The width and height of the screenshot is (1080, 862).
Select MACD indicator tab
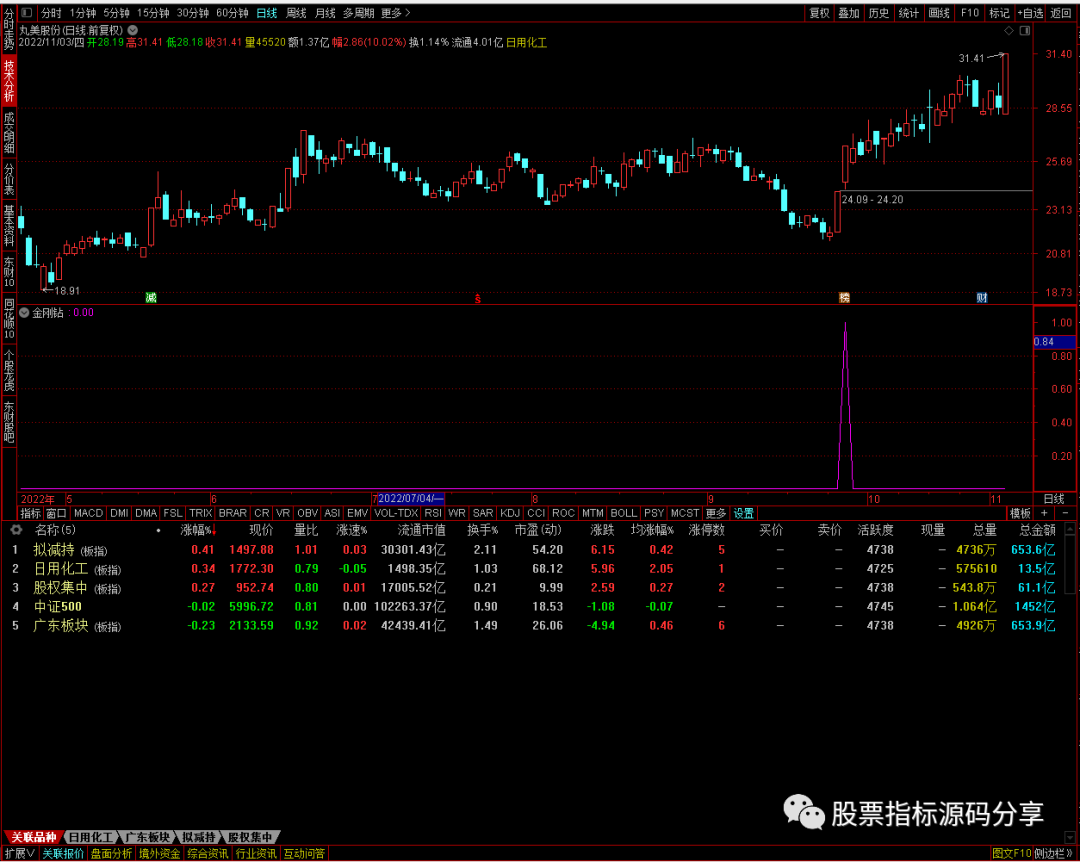[x=88, y=513]
